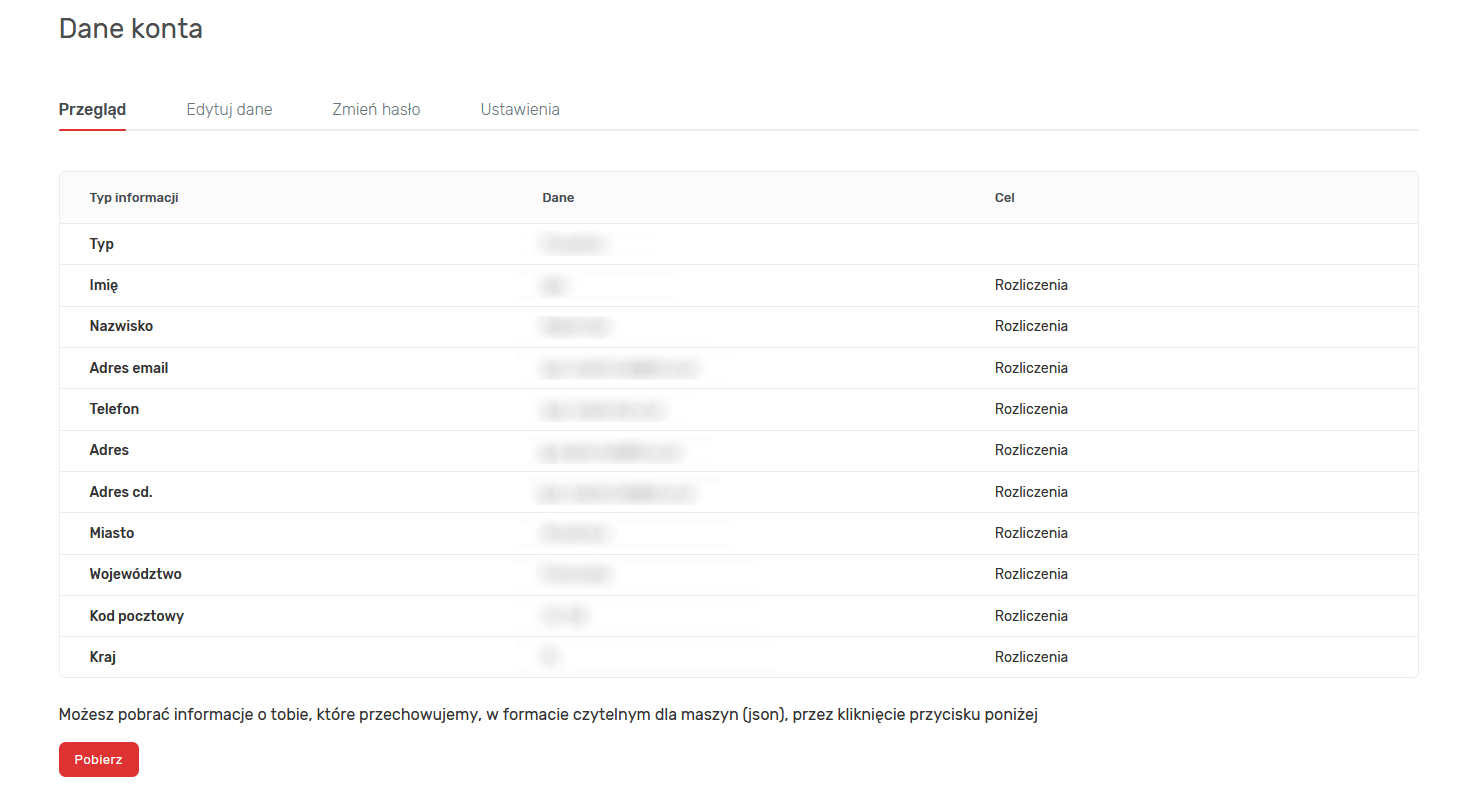Select the Telefon row label

[x=114, y=409]
